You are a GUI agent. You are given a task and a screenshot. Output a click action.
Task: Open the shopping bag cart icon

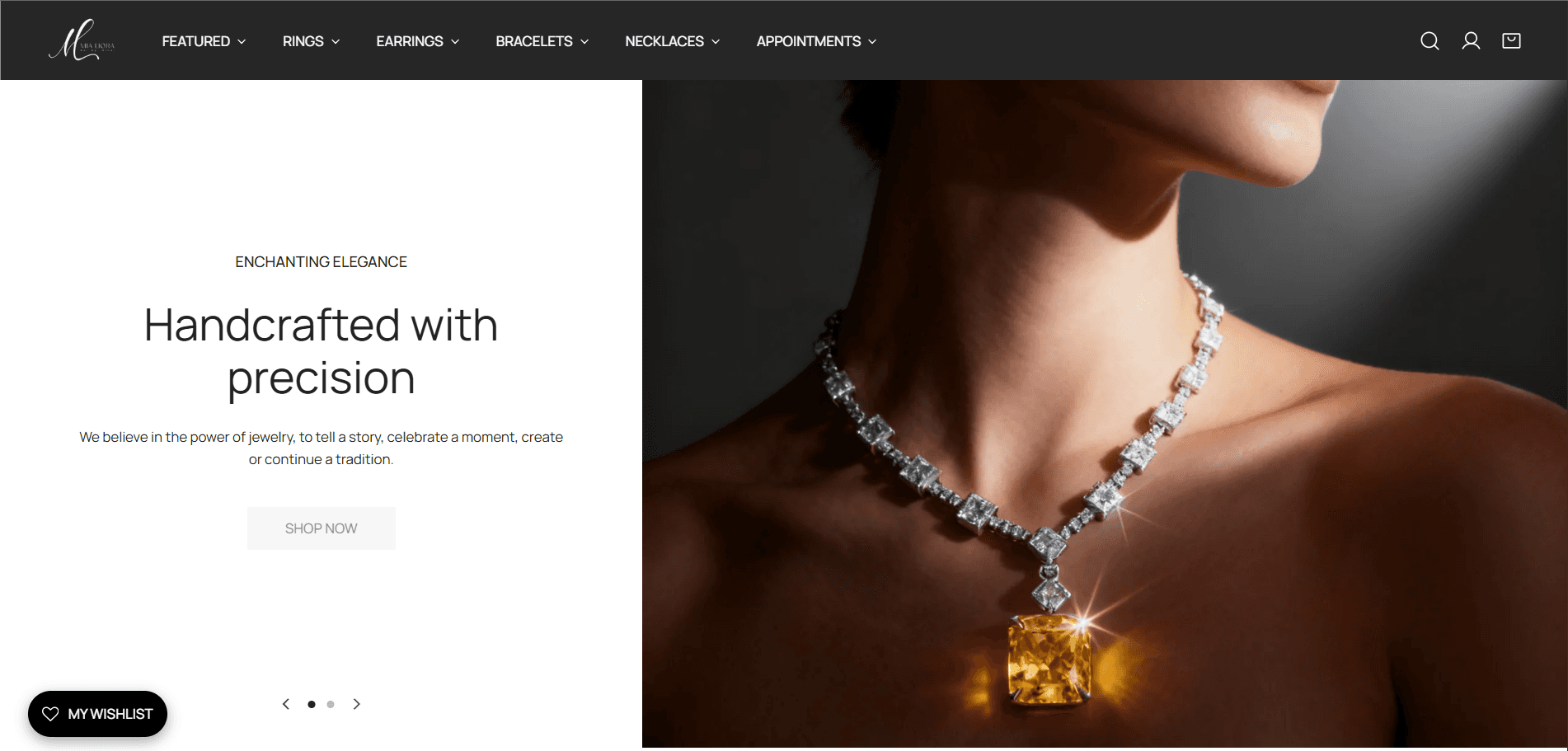[x=1511, y=41]
